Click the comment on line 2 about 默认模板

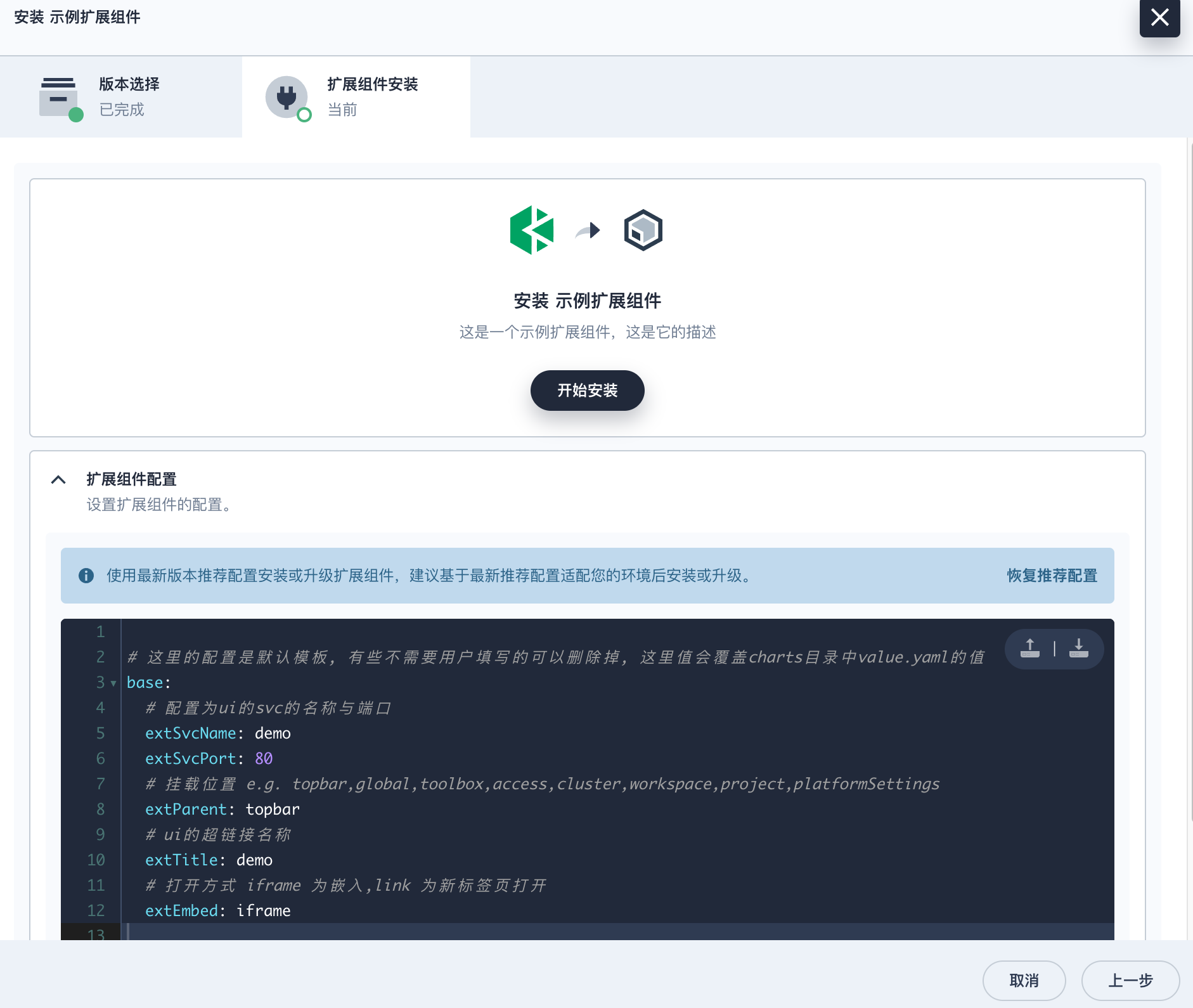click(x=556, y=657)
